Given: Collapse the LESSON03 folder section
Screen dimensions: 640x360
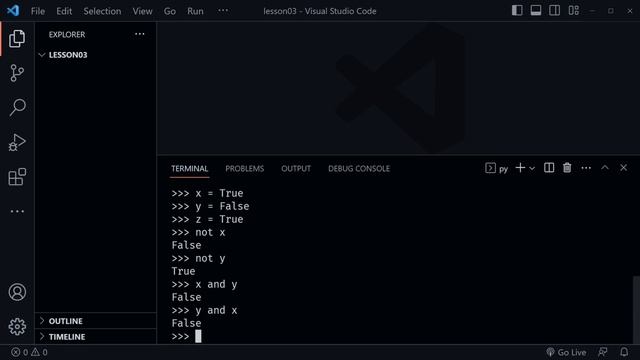Looking at the screenshot, I should pyautogui.click(x=95, y=55).
